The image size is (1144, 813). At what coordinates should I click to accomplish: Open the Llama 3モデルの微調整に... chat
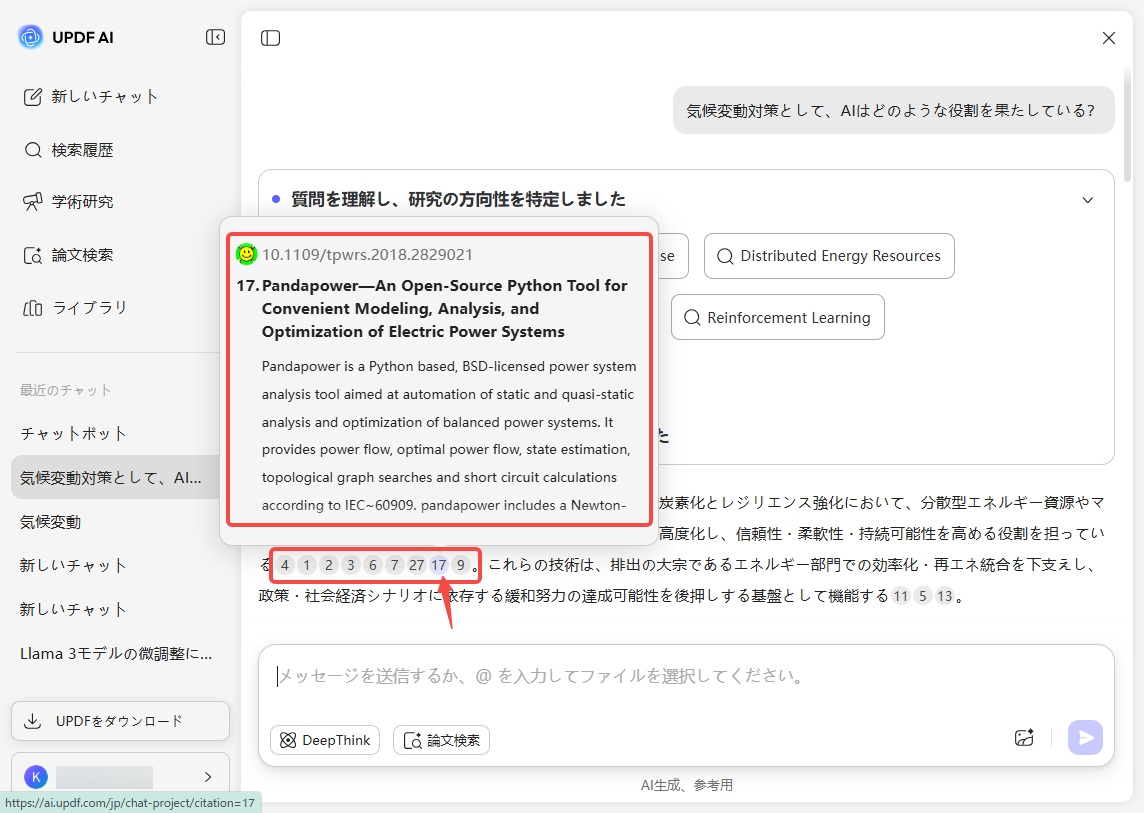click(x=116, y=654)
